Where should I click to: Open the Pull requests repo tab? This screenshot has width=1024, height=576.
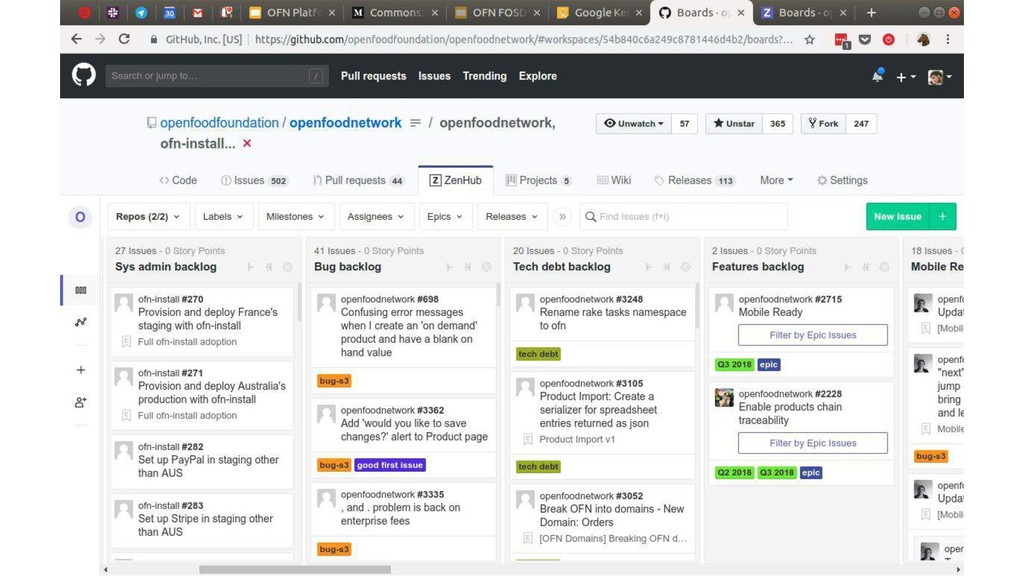click(x=359, y=180)
